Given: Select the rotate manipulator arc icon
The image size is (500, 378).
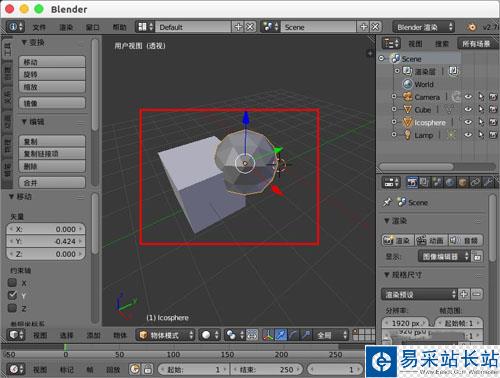Looking at the screenshot, I should pos(294,335).
